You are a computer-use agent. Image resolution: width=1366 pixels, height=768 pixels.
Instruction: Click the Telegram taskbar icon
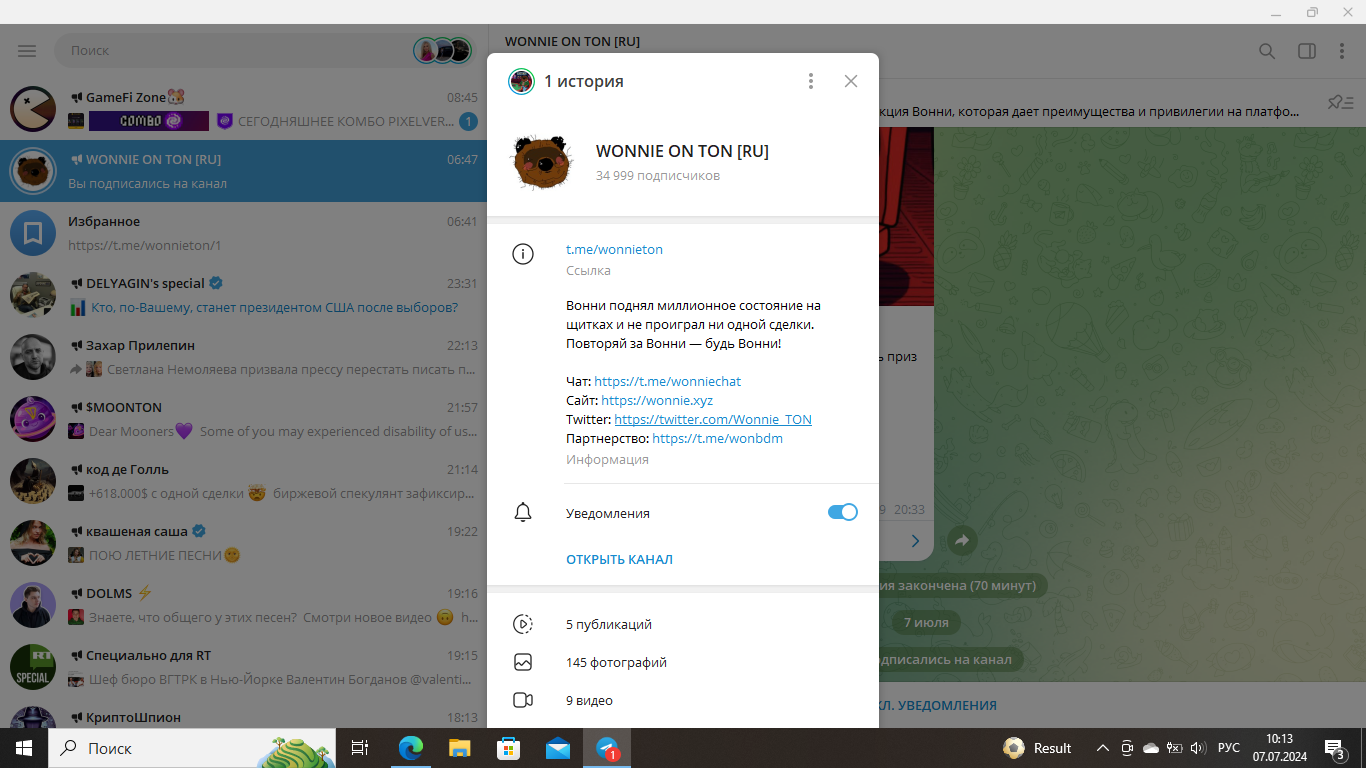point(606,748)
